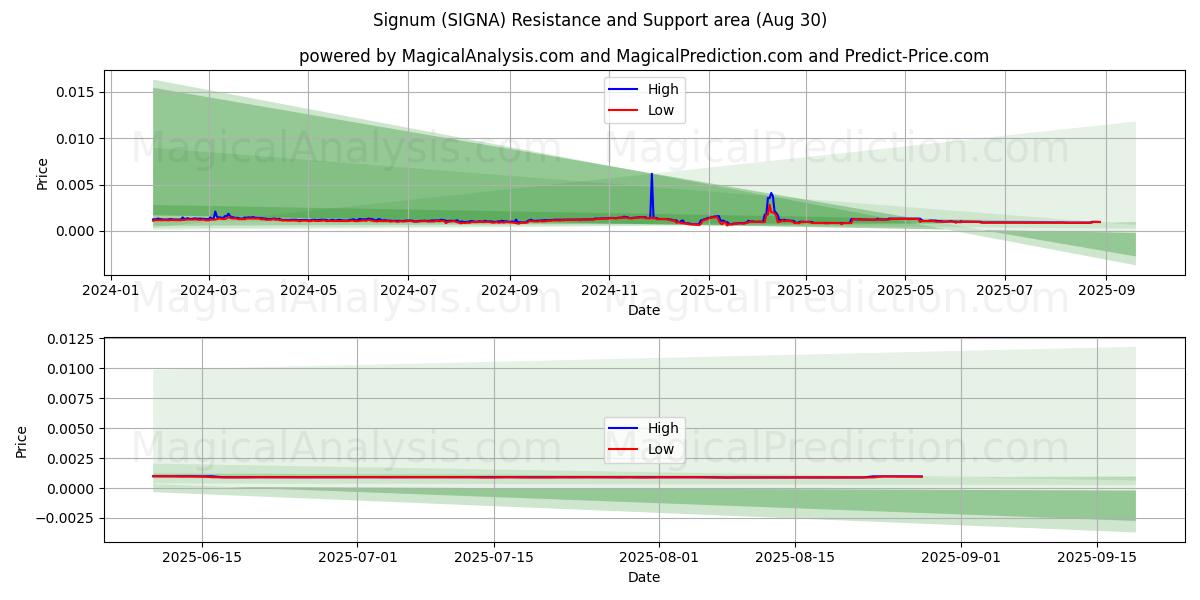The image size is (1200, 600).
Task: Click the 2024-05 date tick label
Action: click(308, 291)
